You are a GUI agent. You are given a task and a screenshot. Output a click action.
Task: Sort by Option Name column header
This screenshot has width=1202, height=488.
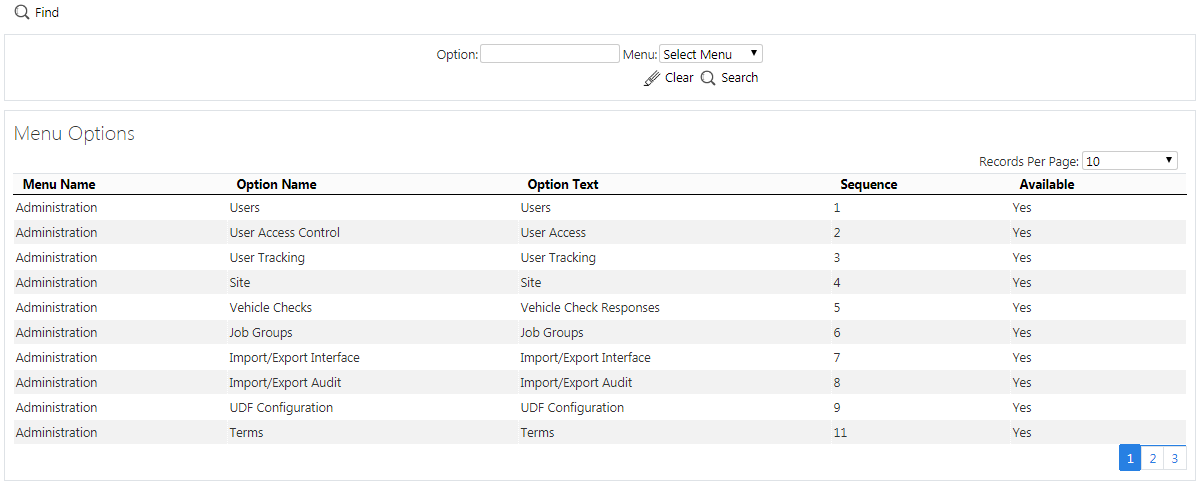tap(276, 184)
